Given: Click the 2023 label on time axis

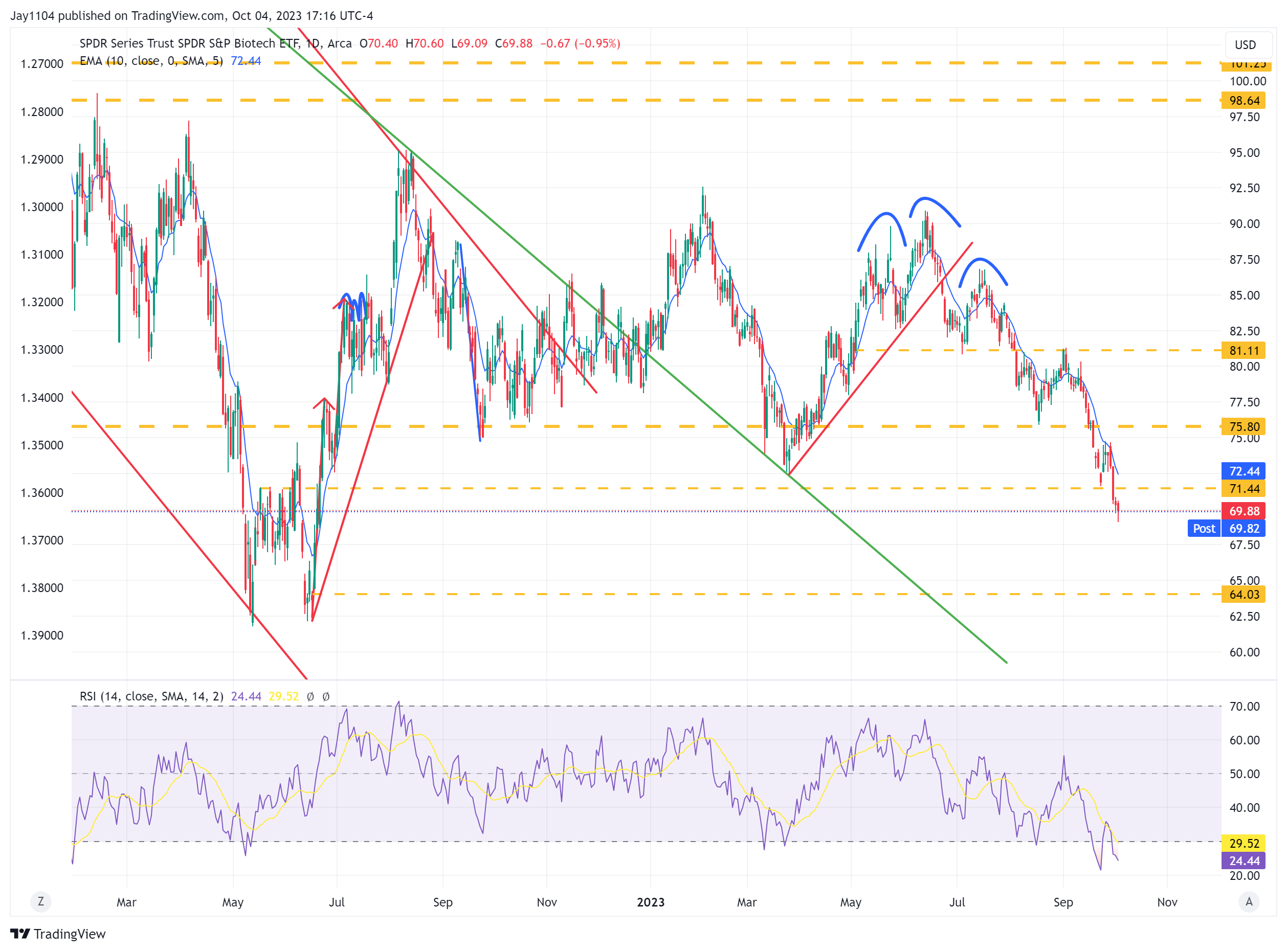Looking at the screenshot, I should (x=651, y=902).
